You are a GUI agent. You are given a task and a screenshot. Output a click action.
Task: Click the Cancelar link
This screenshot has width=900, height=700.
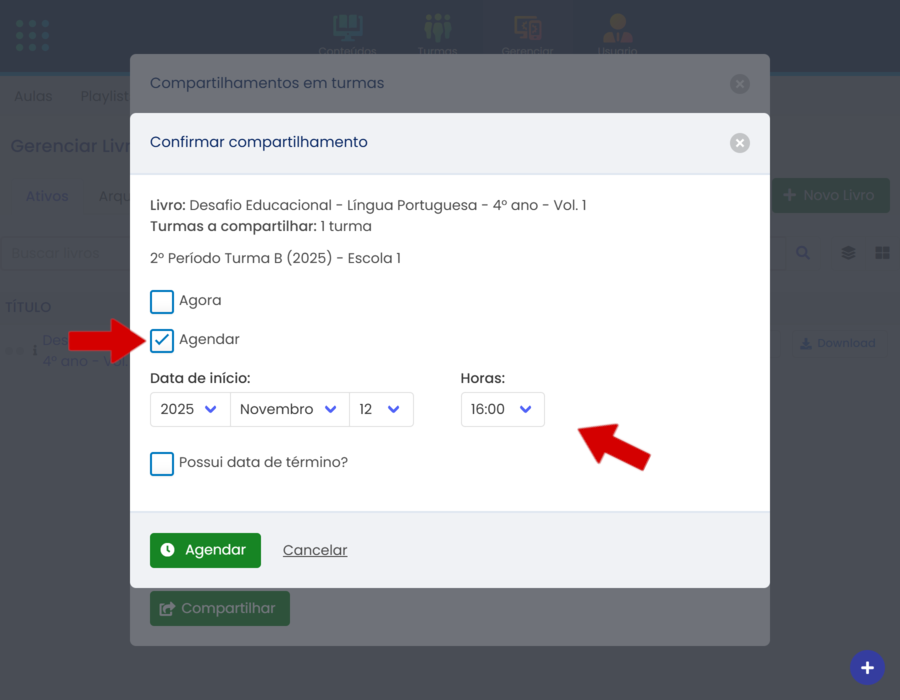[315, 550]
